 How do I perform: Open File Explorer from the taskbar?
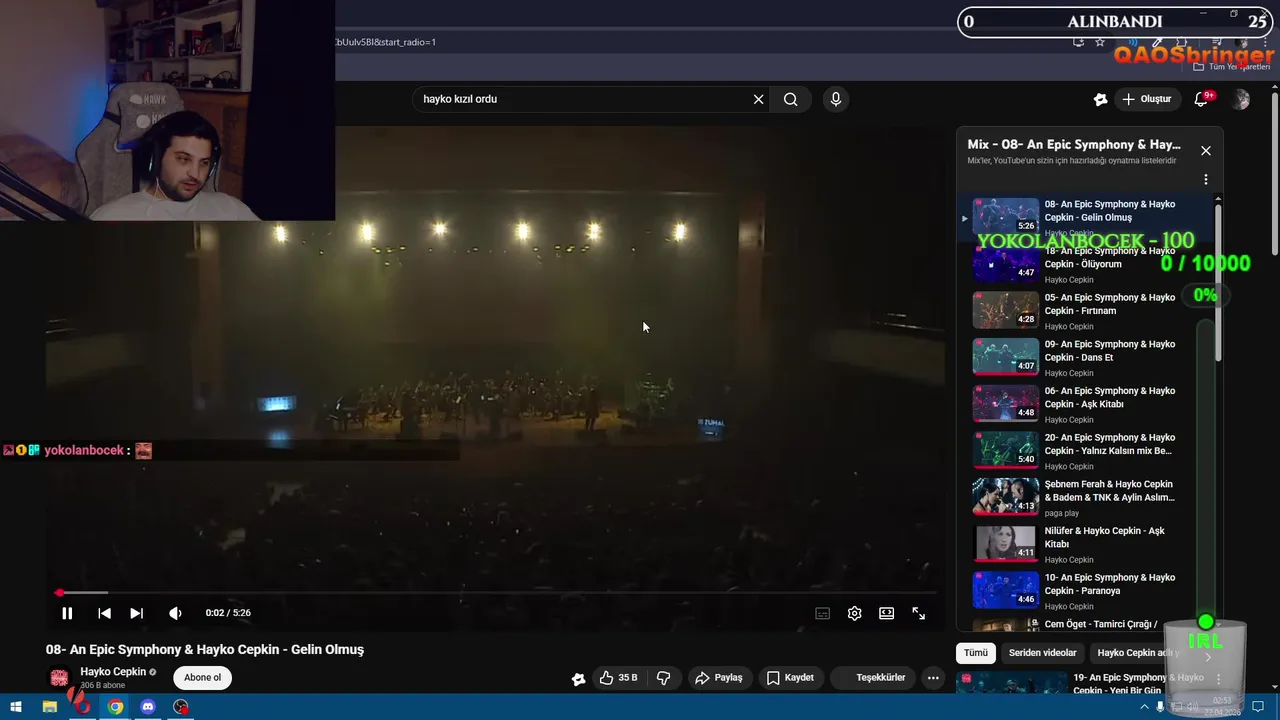[x=50, y=707]
